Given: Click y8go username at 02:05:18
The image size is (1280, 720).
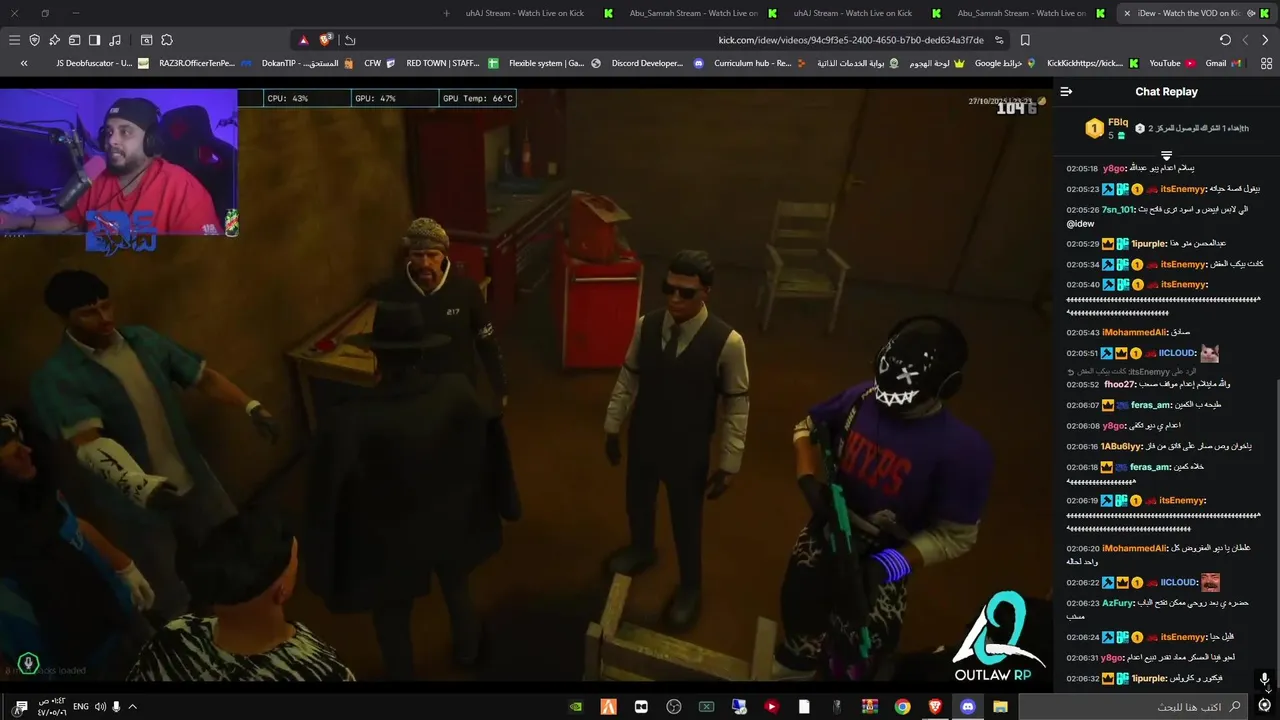Looking at the screenshot, I should point(1114,168).
